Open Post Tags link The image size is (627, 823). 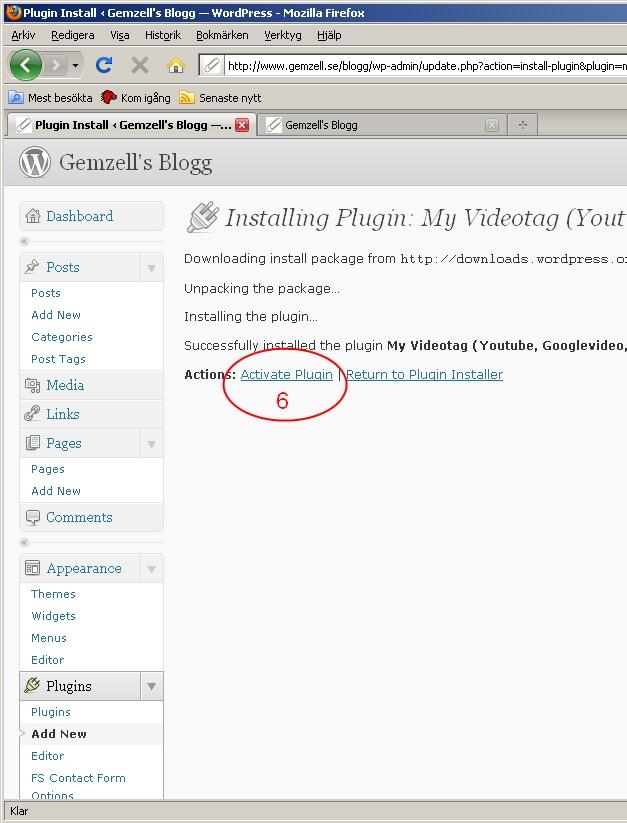point(58,359)
